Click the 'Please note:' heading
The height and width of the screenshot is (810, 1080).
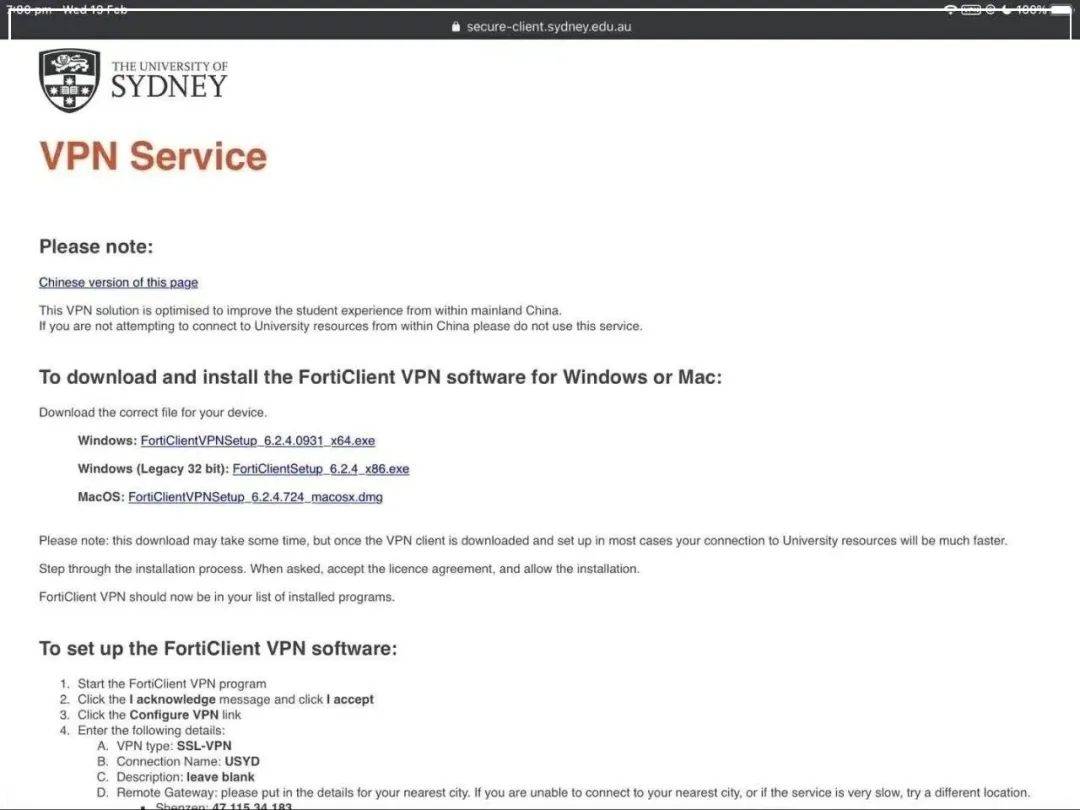tap(96, 247)
